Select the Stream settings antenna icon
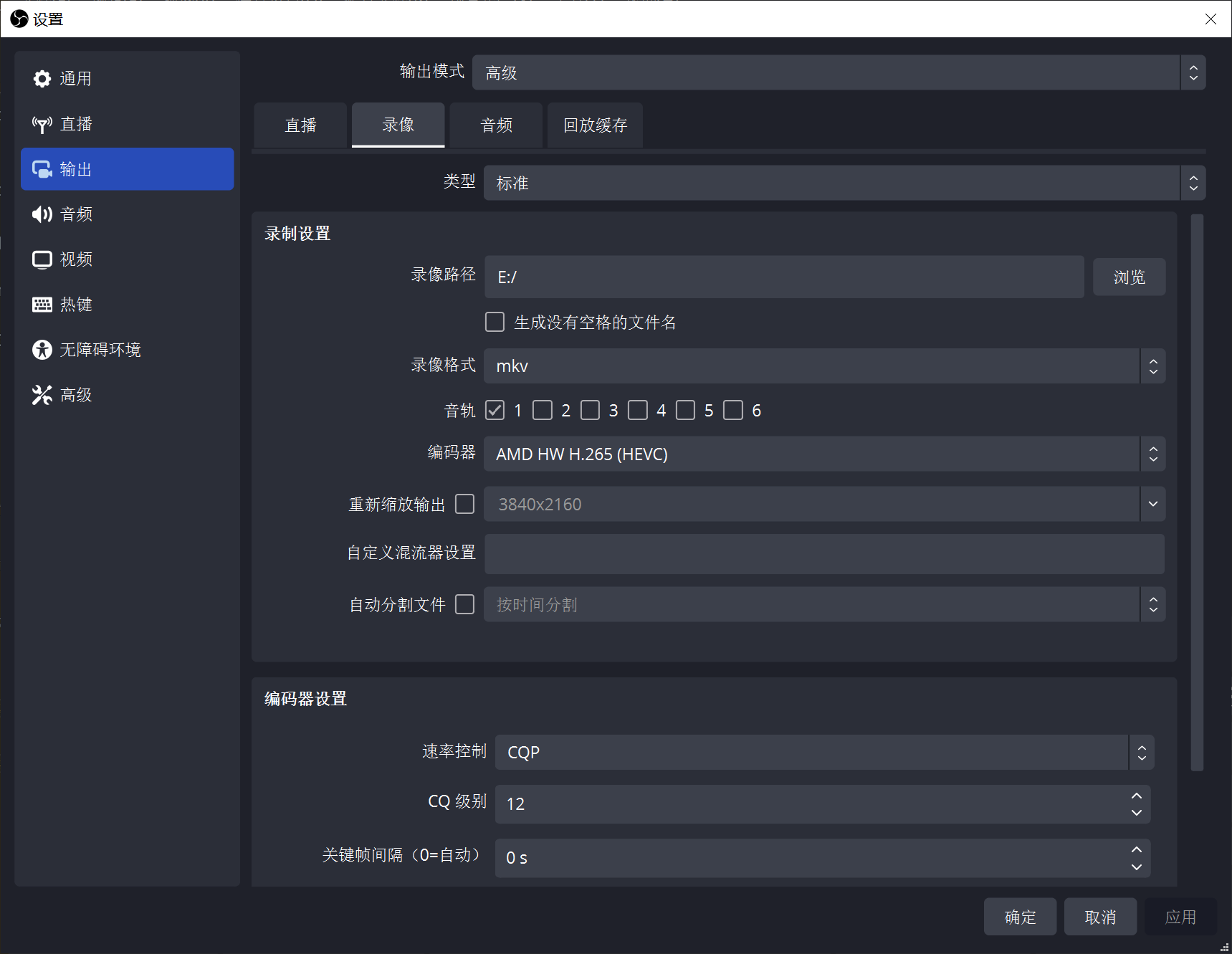 coord(42,124)
